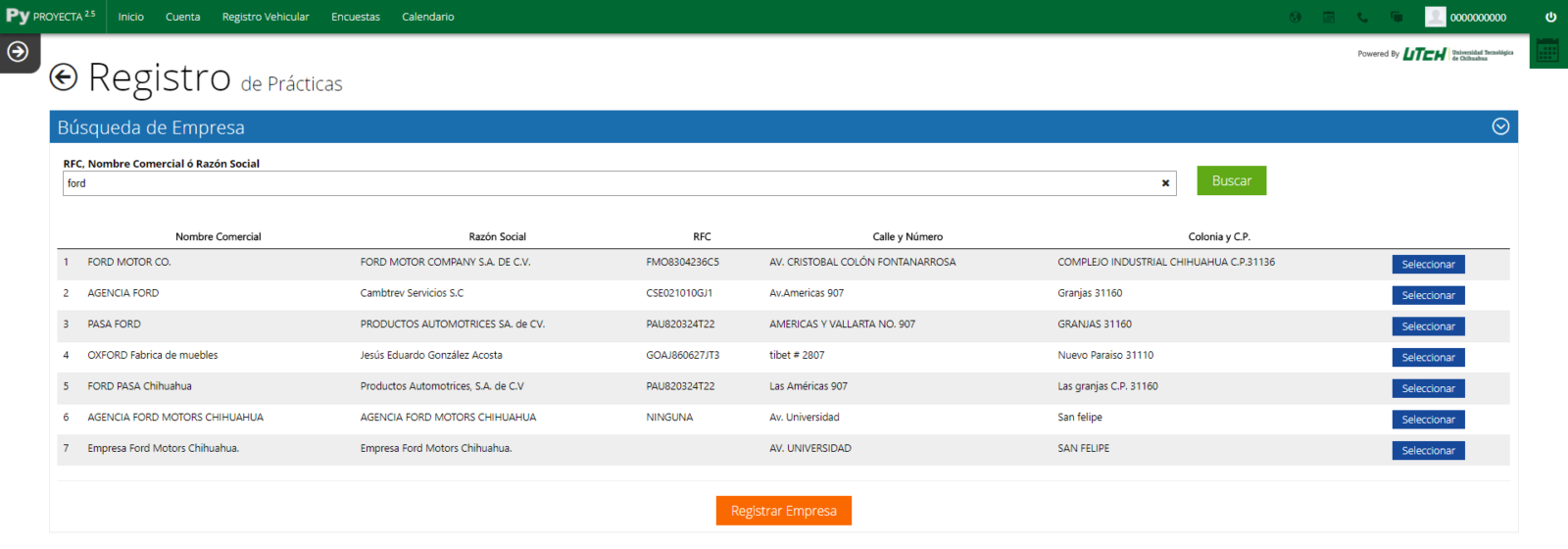The image size is (1568, 549).
Task: Click SAN FELIPE uppercase colonia cell
Action: click(x=1084, y=448)
